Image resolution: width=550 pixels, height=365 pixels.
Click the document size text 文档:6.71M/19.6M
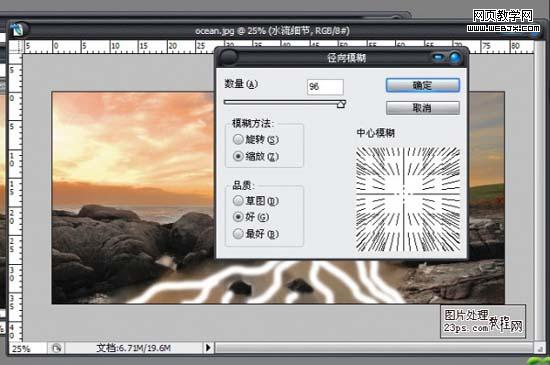pos(134,348)
